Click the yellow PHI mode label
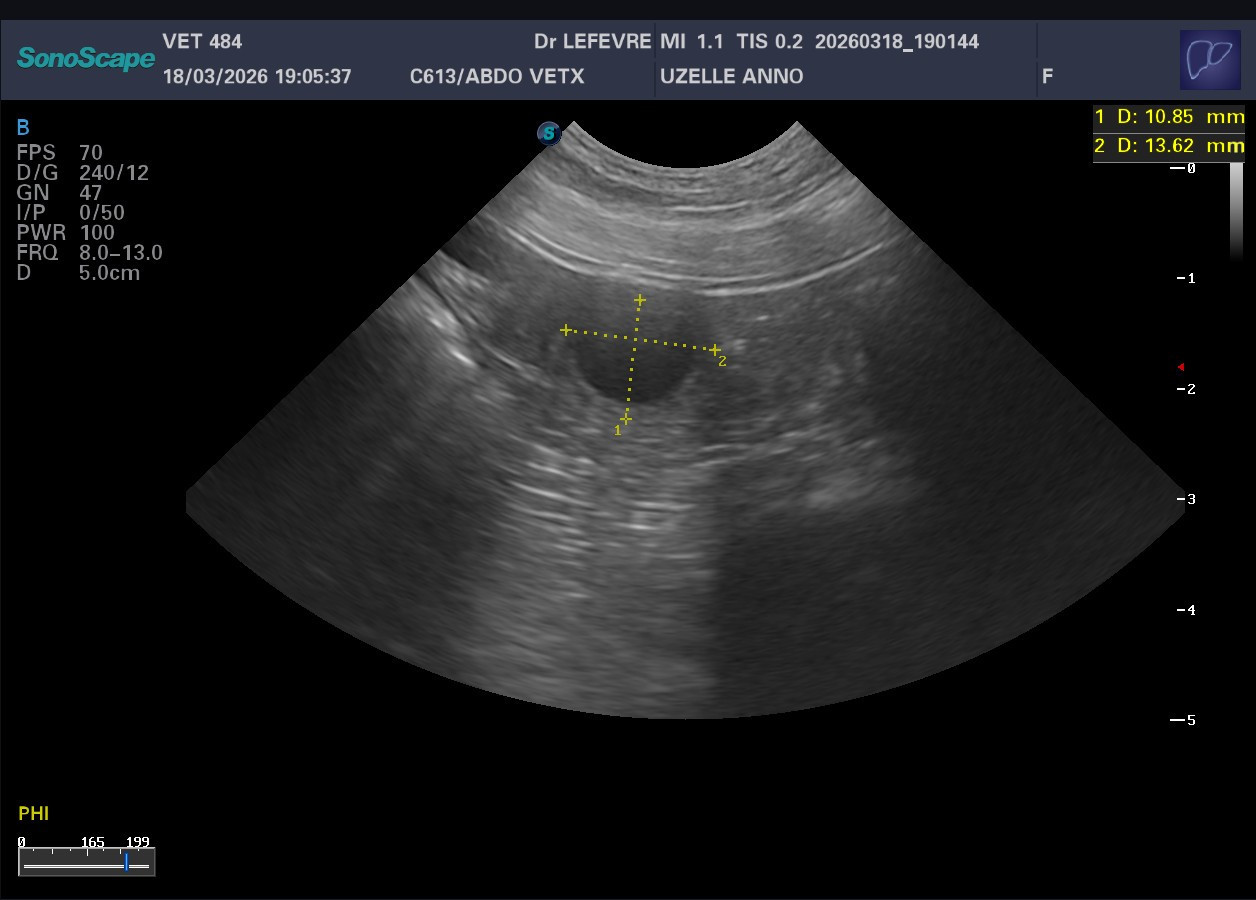The height and width of the screenshot is (900, 1256). pos(34,814)
